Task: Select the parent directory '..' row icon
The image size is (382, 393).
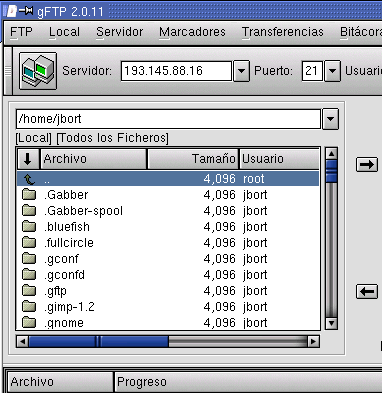Action: pyautogui.click(x=29, y=179)
